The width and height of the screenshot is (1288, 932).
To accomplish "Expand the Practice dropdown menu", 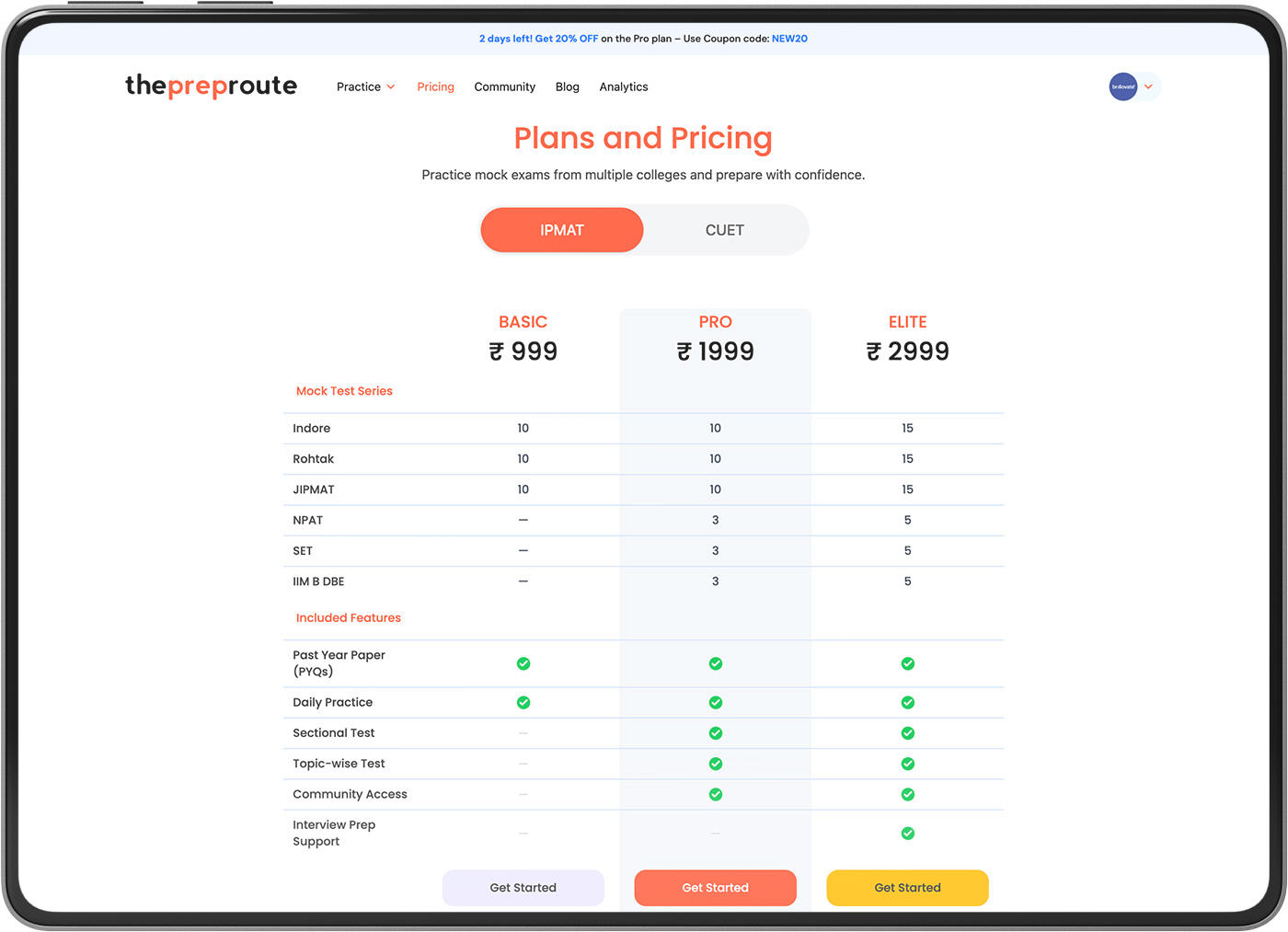I will pyautogui.click(x=365, y=86).
